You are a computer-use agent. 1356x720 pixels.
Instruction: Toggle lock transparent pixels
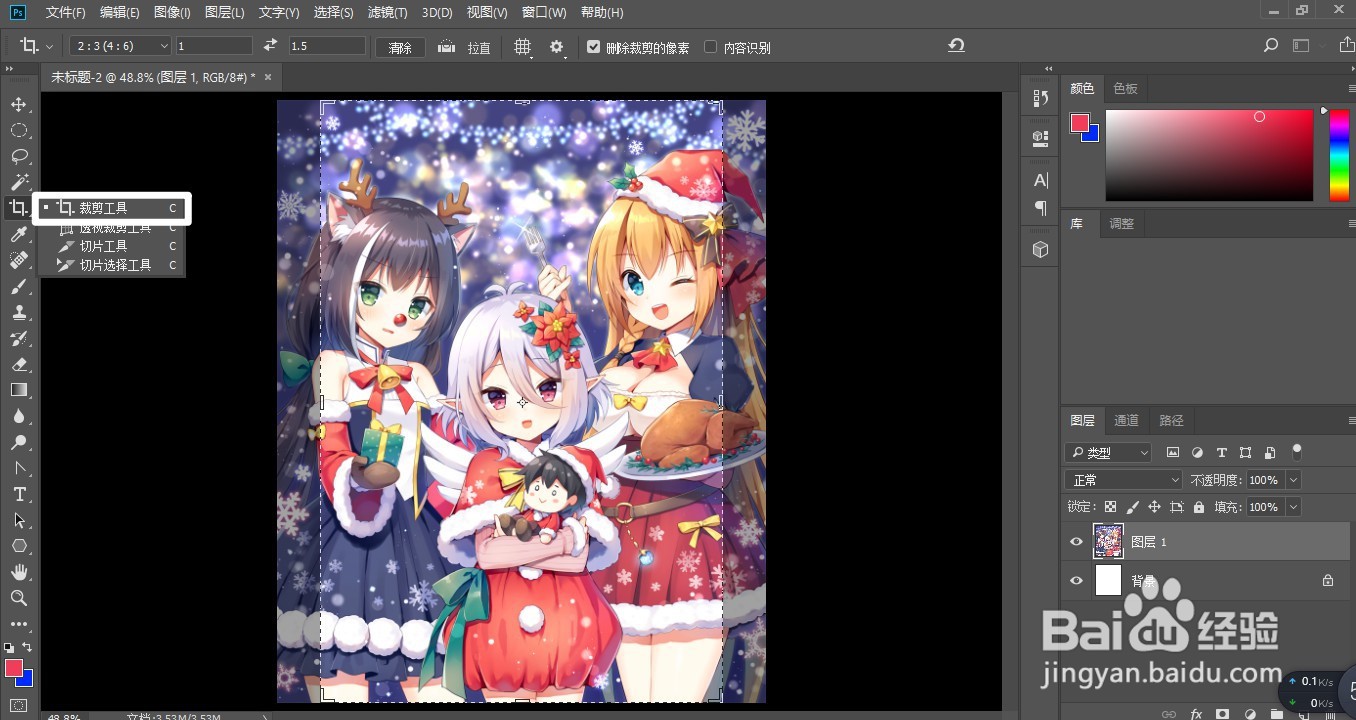coord(1110,507)
